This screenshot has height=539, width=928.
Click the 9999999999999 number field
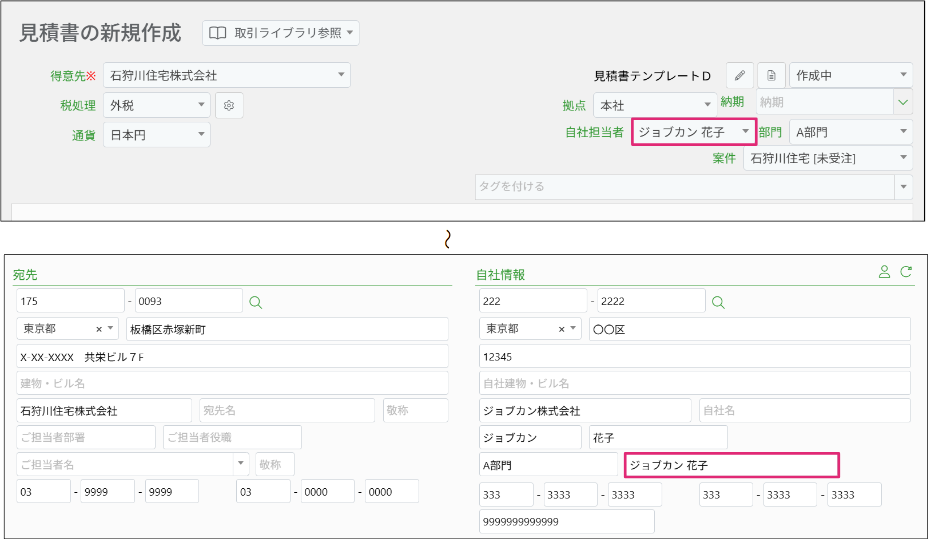(x=567, y=522)
